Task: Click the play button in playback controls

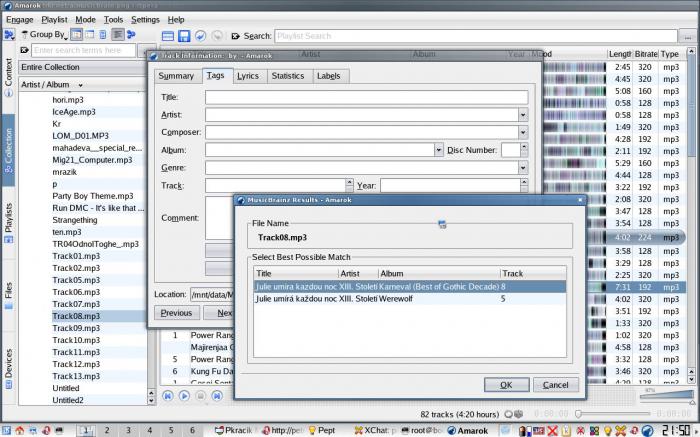Action: point(184,395)
